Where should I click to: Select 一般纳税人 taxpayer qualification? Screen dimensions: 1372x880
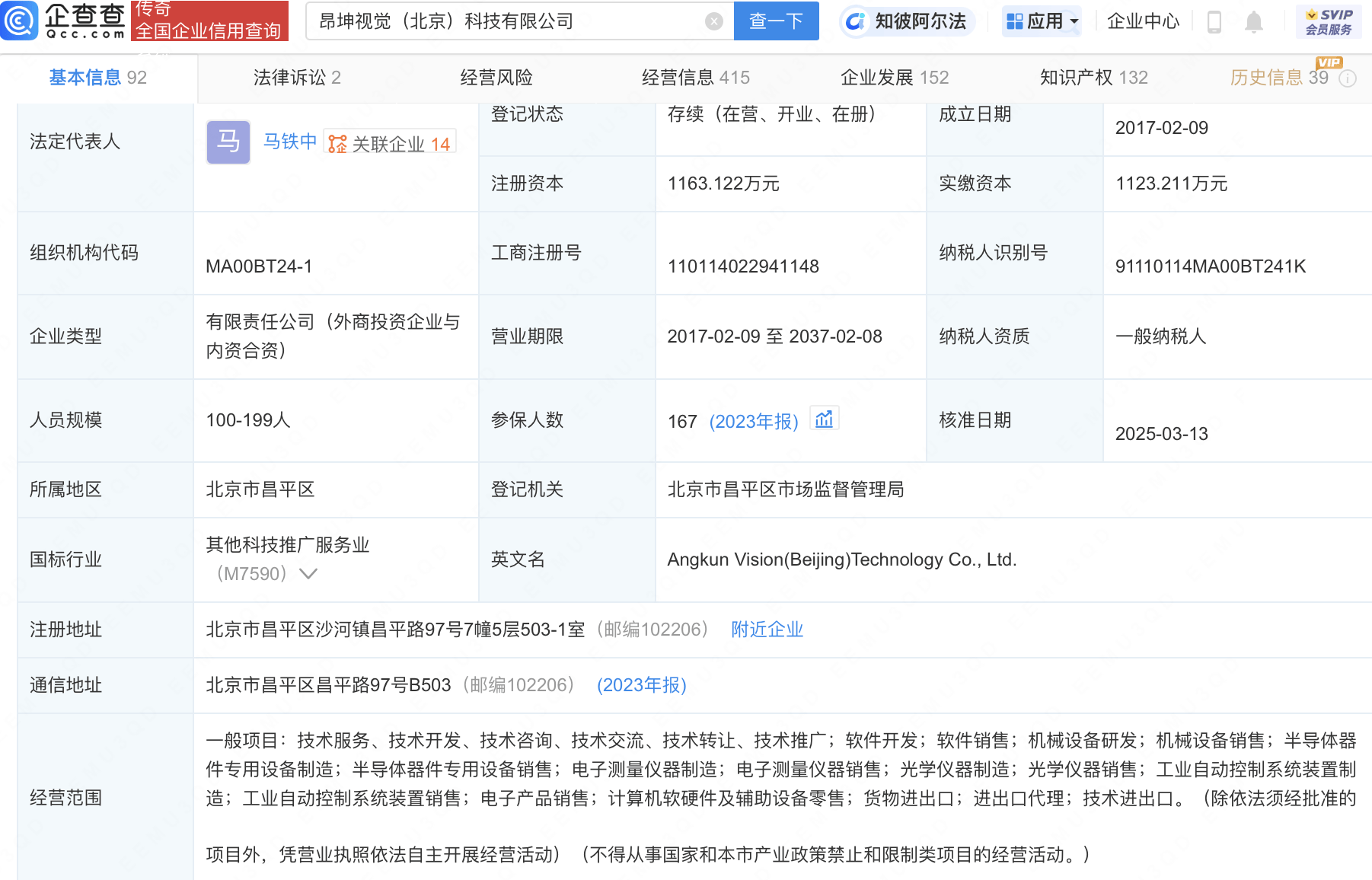coord(1161,336)
